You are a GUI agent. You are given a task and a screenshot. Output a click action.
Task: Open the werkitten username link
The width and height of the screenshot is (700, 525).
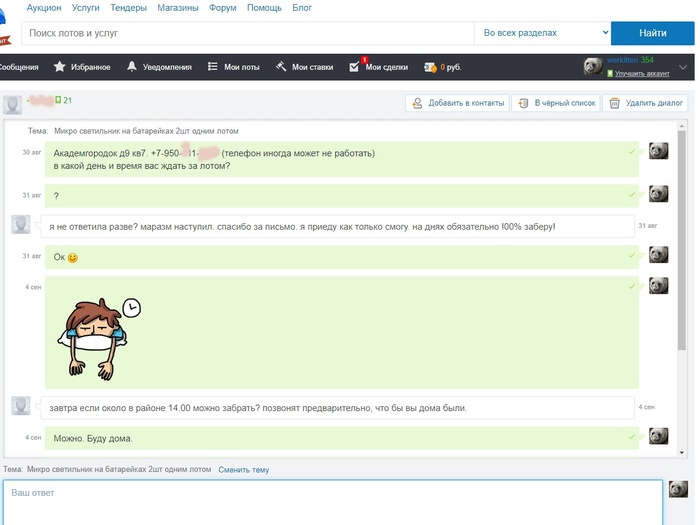tap(622, 60)
